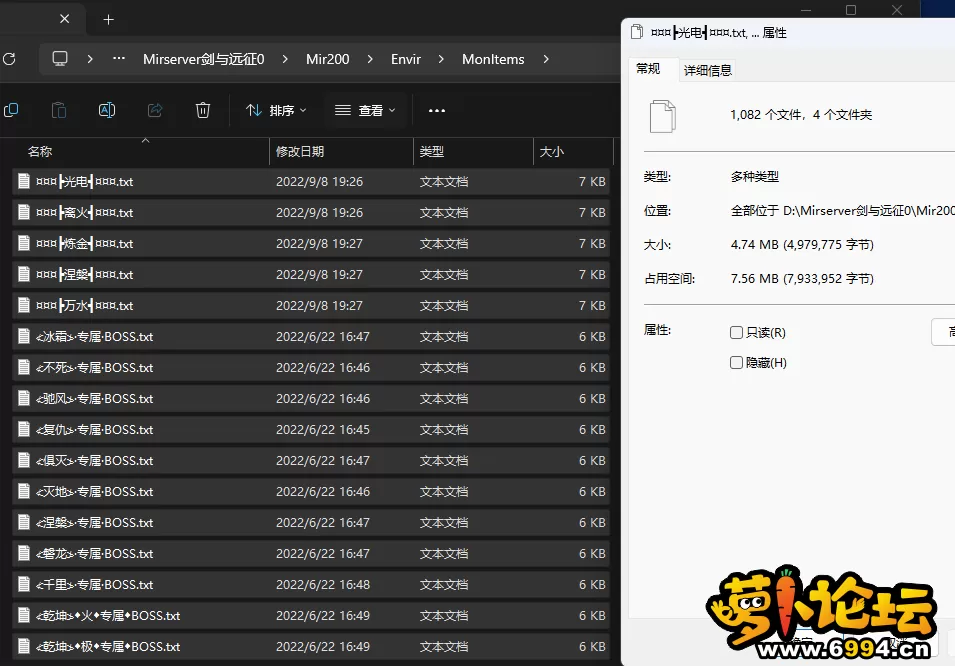955x666 pixels.
Task: Click the 多种类型 type value
Action: pyautogui.click(x=755, y=177)
